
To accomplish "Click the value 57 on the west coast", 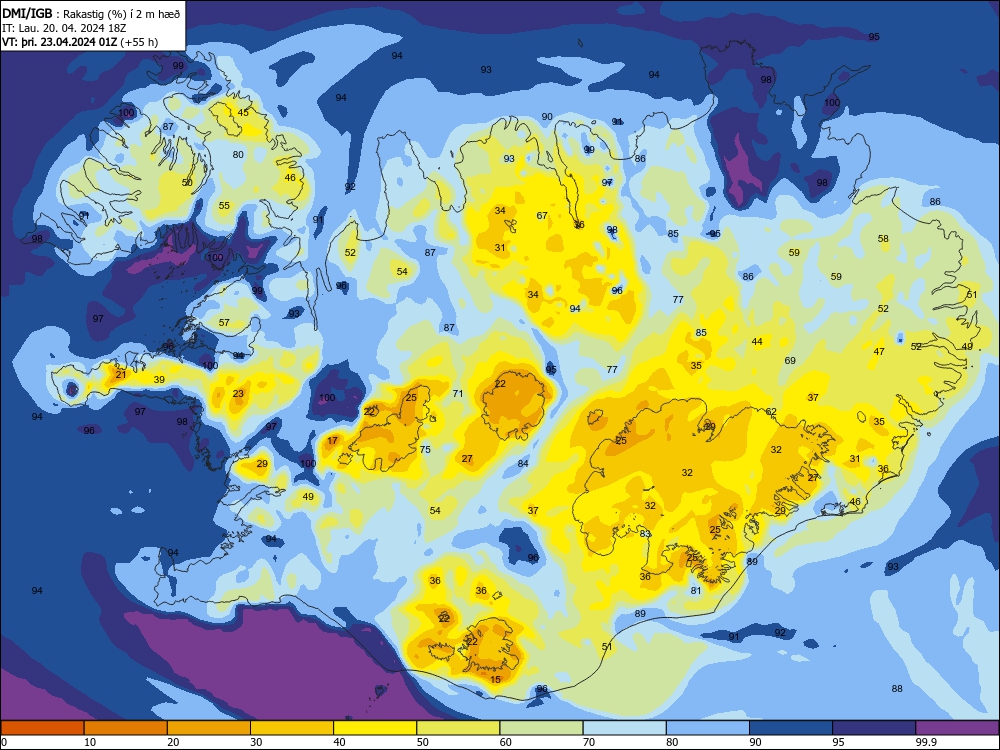I will pos(224,323).
